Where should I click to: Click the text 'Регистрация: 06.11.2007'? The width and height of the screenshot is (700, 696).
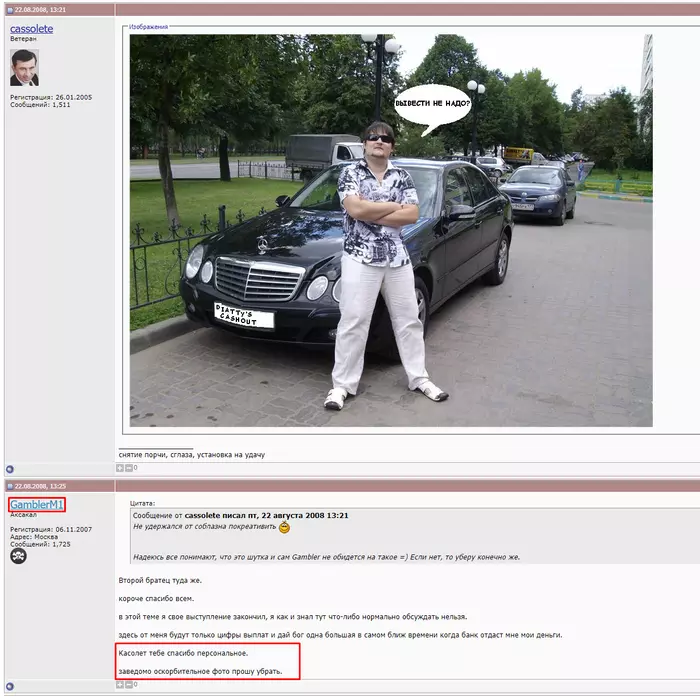tap(51, 529)
